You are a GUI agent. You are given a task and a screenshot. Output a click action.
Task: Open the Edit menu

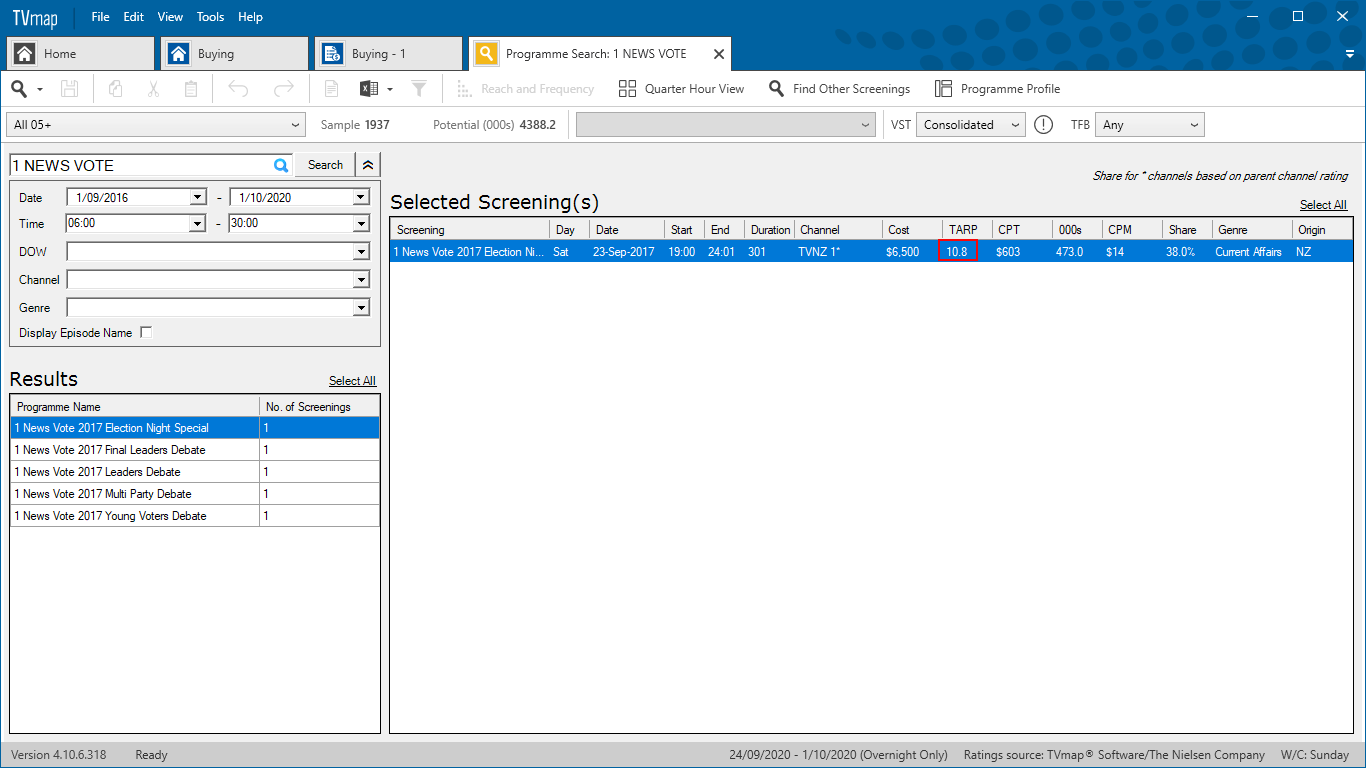(134, 17)
